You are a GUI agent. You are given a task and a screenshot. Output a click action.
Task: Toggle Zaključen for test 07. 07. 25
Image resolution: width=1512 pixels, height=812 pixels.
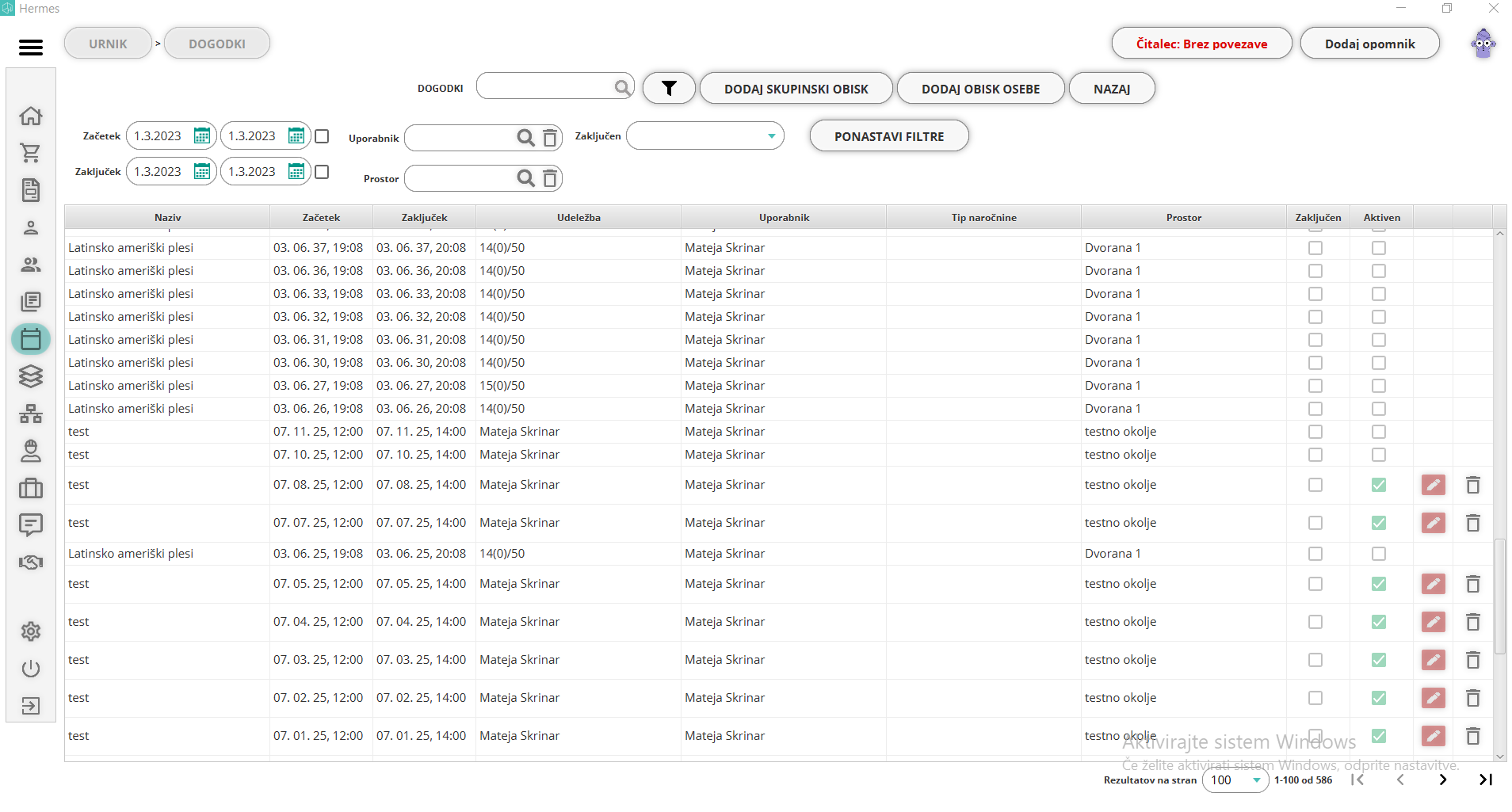(1315, 523)
